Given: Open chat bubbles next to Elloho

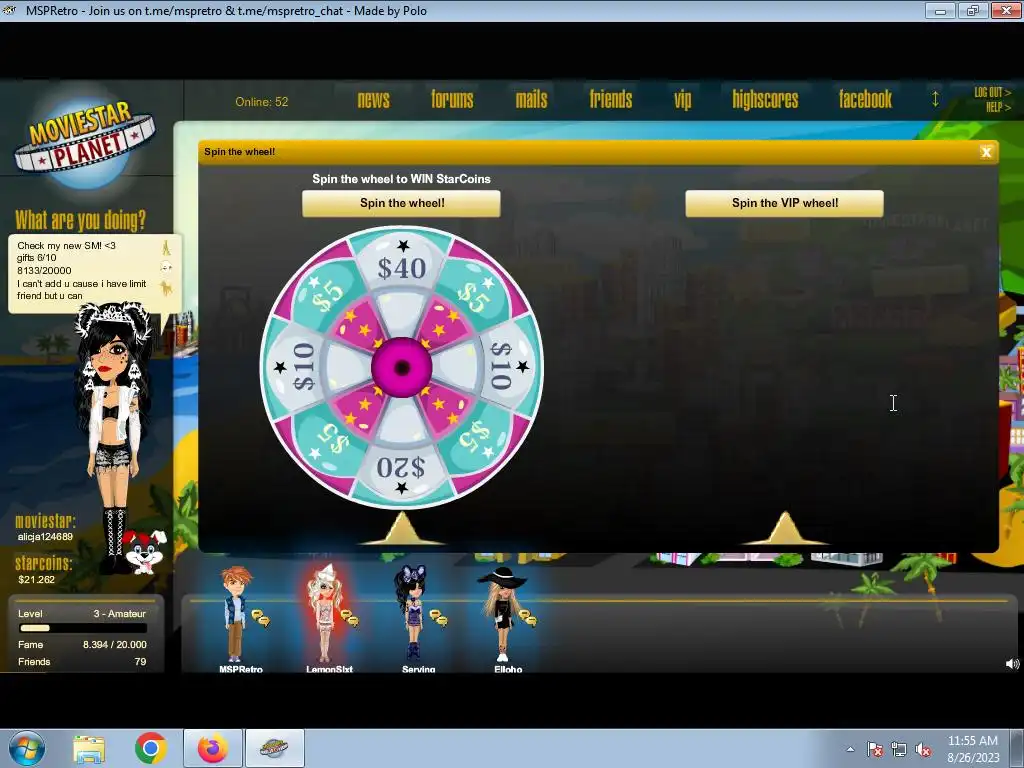Looking at the screenshot, I should click(528, 618).
